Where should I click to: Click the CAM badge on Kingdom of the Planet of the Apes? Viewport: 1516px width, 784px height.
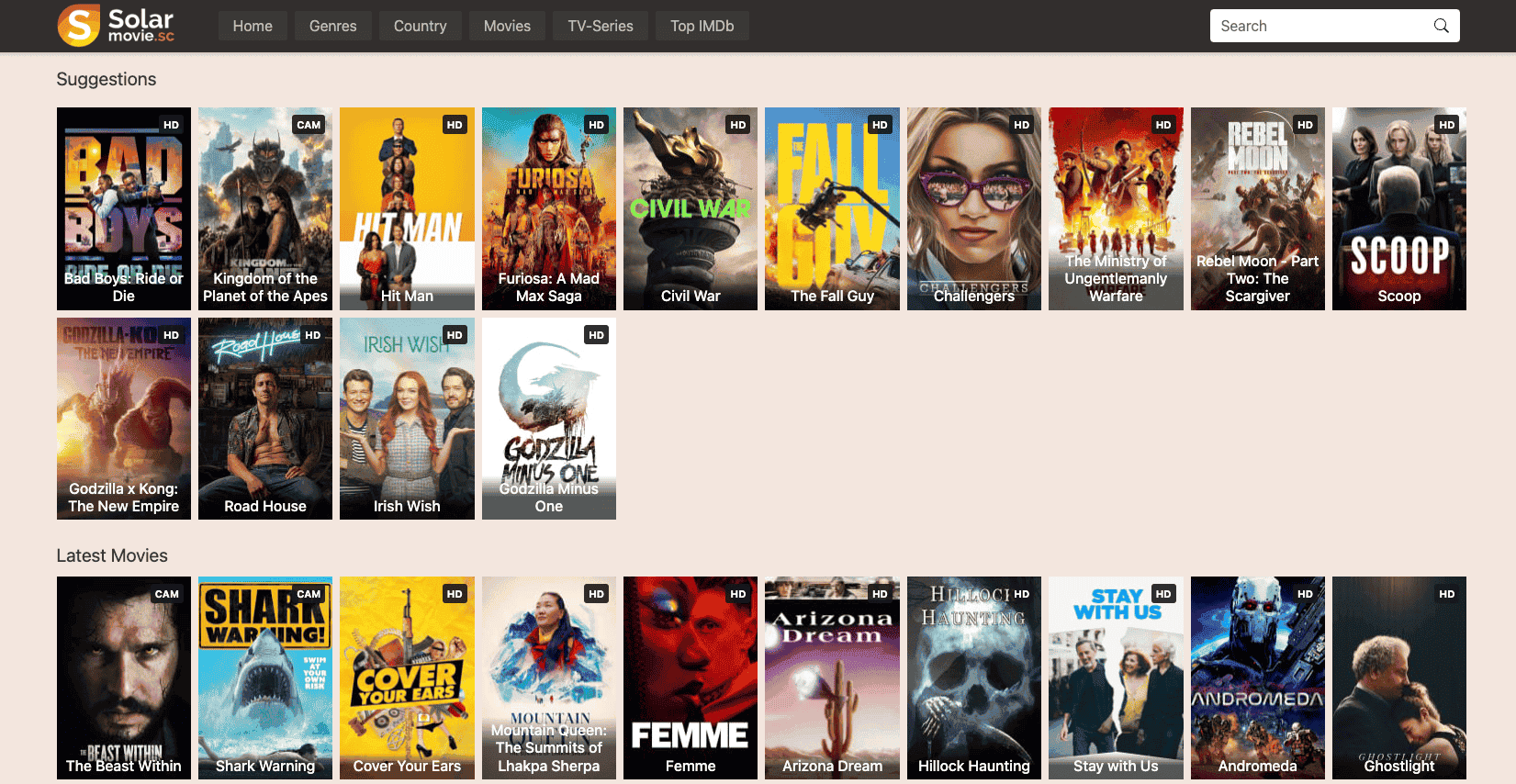[x=309, y=125]
